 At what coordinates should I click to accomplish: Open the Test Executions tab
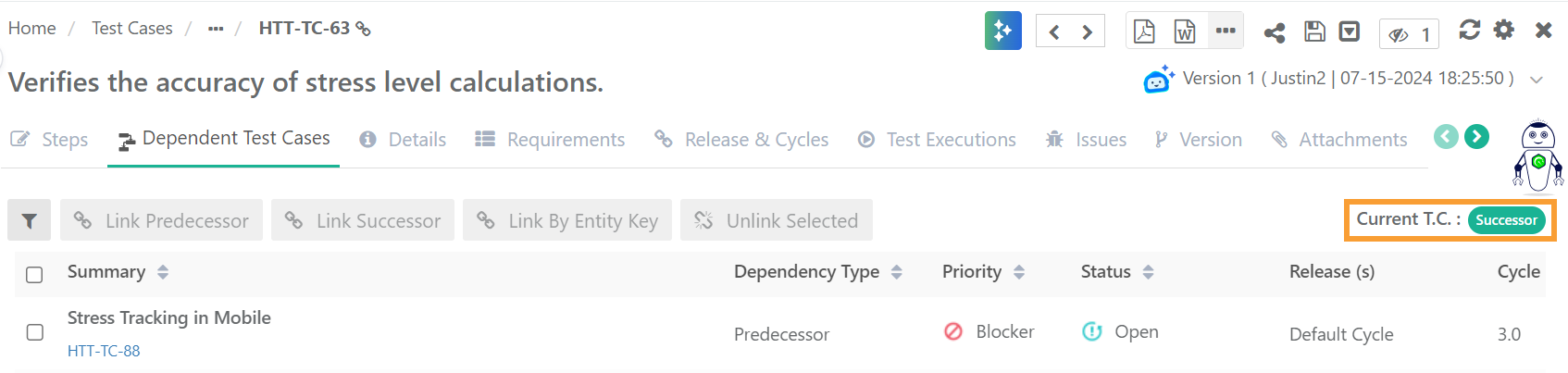click(937, 140)
